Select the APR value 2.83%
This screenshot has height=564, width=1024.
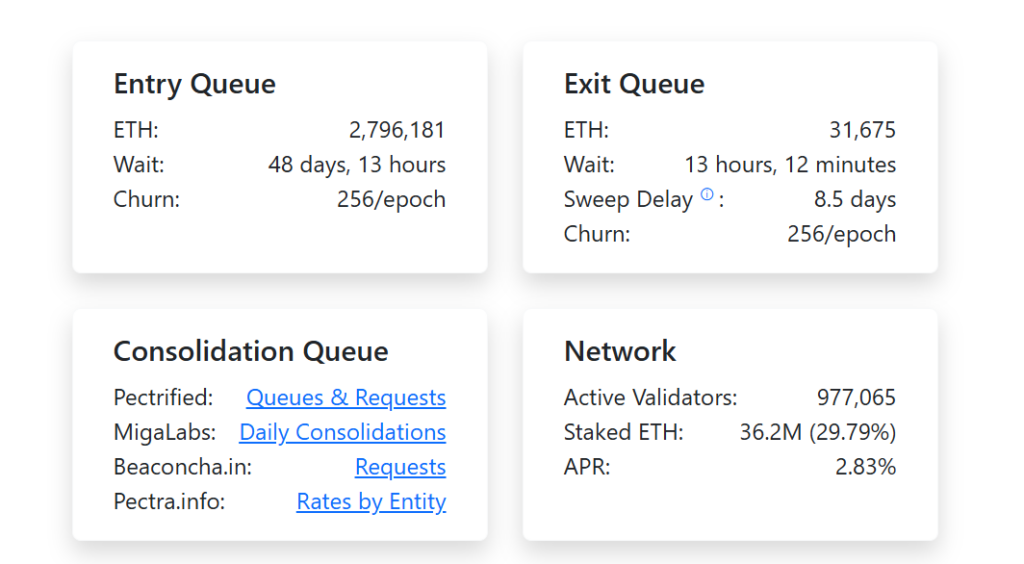pos(865,468)
